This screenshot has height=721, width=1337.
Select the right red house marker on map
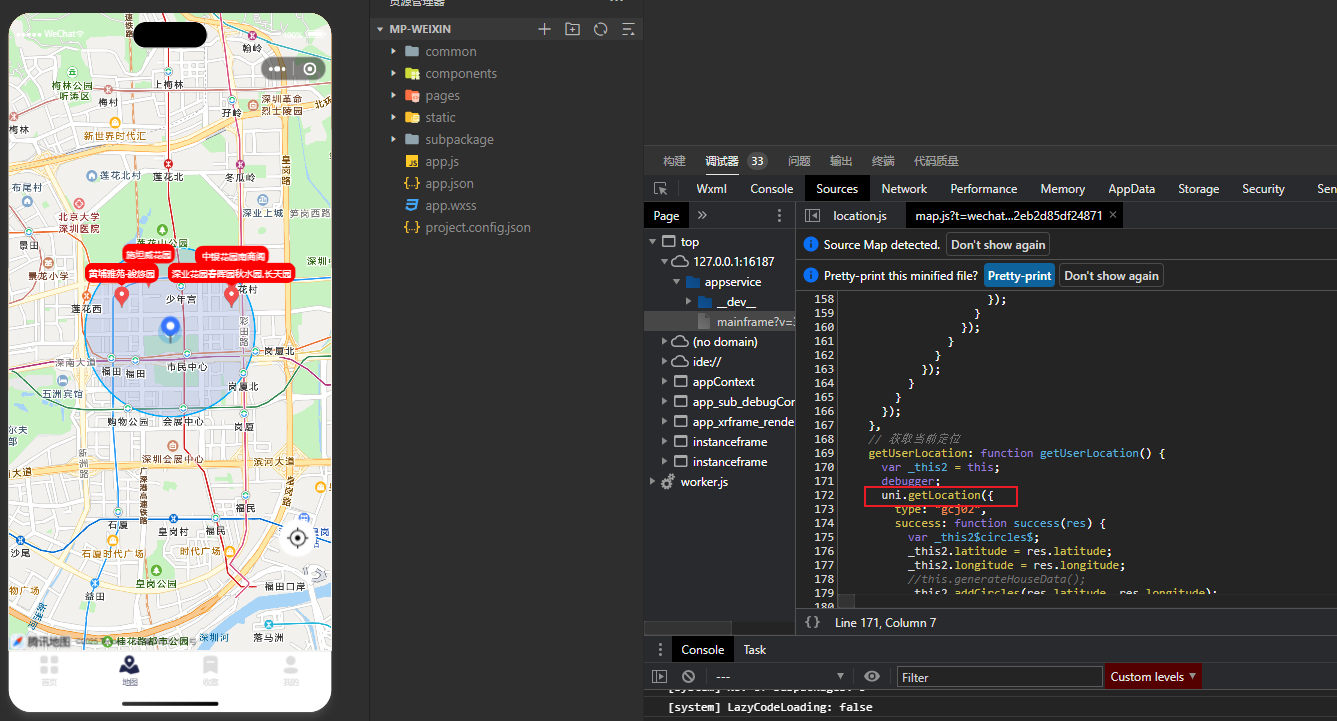coord(231,296)
